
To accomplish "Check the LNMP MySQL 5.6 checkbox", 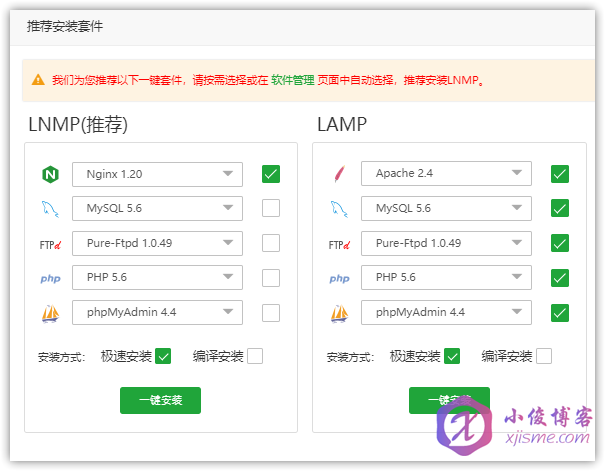I will [271, 208].
